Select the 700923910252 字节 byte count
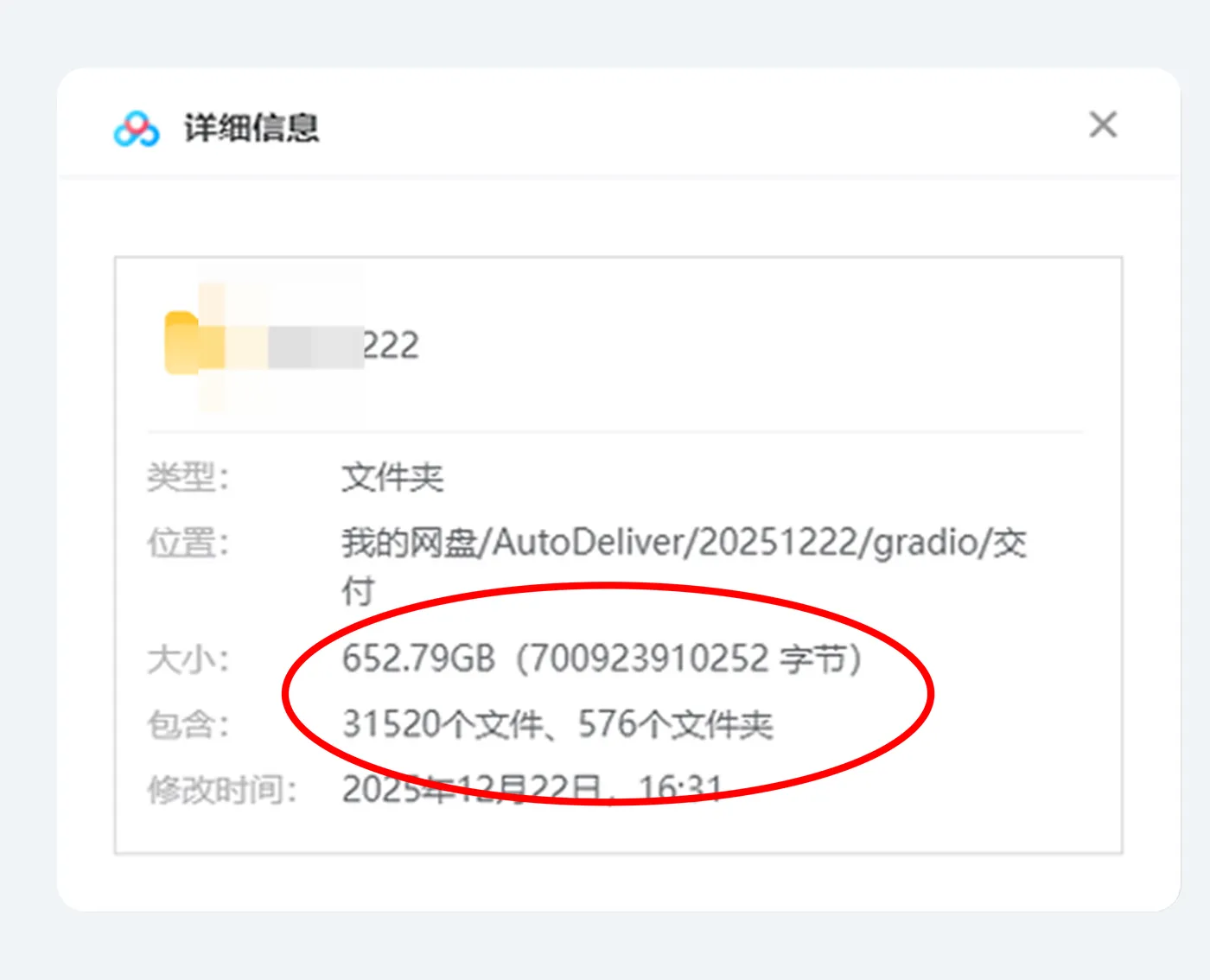Image resolution: width=1210 pixels, height=980 pixels. pos(690,659)
